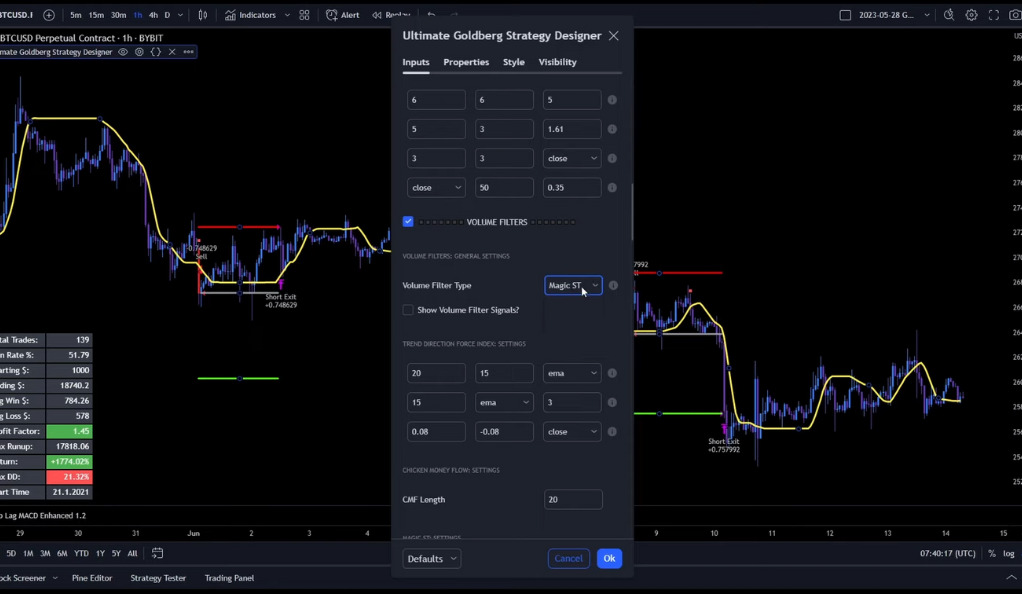The image size is (1022, 594).
Task: Click the 0.35 input field
Action: coord(572,187)
